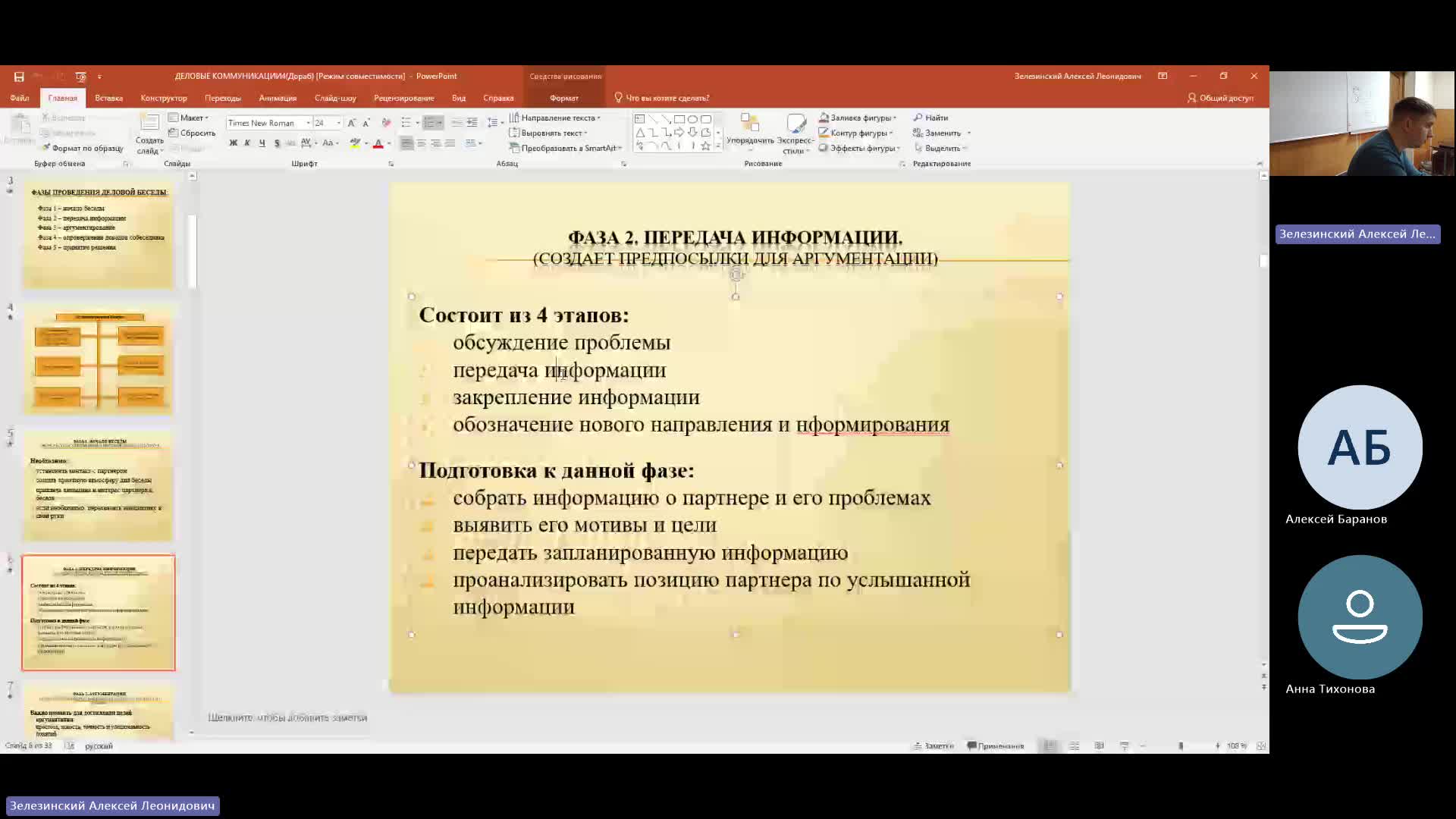Click 'Tell me what you want' search box

pyautogui.click(x=661, y=98)
